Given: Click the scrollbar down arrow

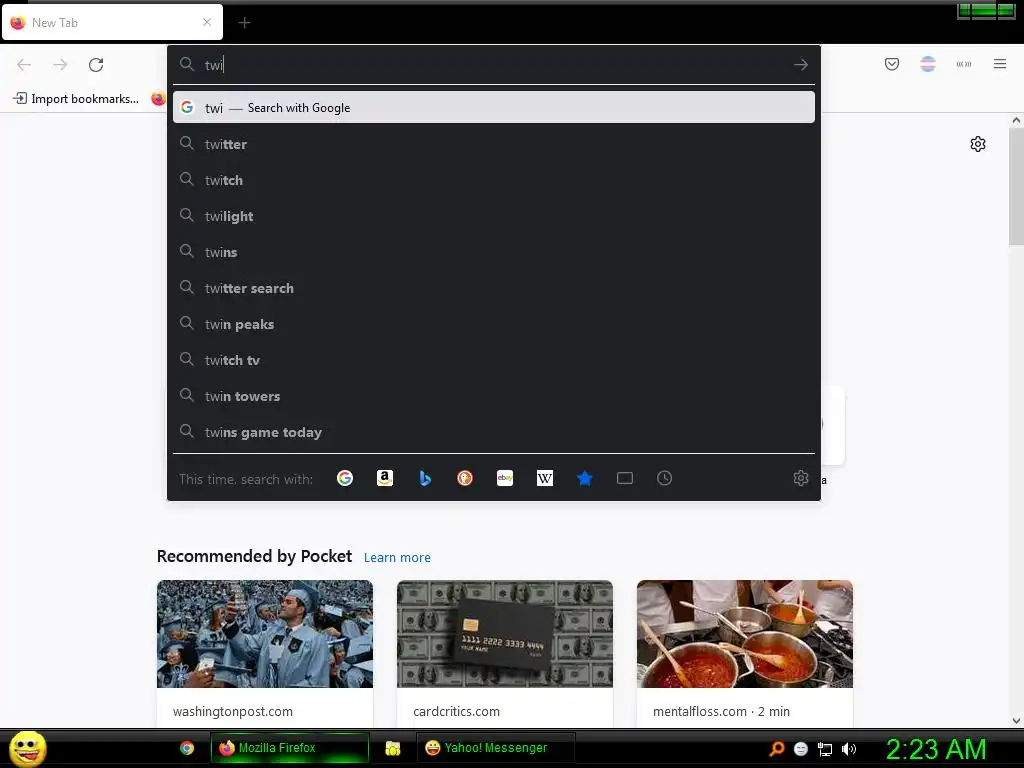Looking at the screenshot, I should tap(1016, 721).
